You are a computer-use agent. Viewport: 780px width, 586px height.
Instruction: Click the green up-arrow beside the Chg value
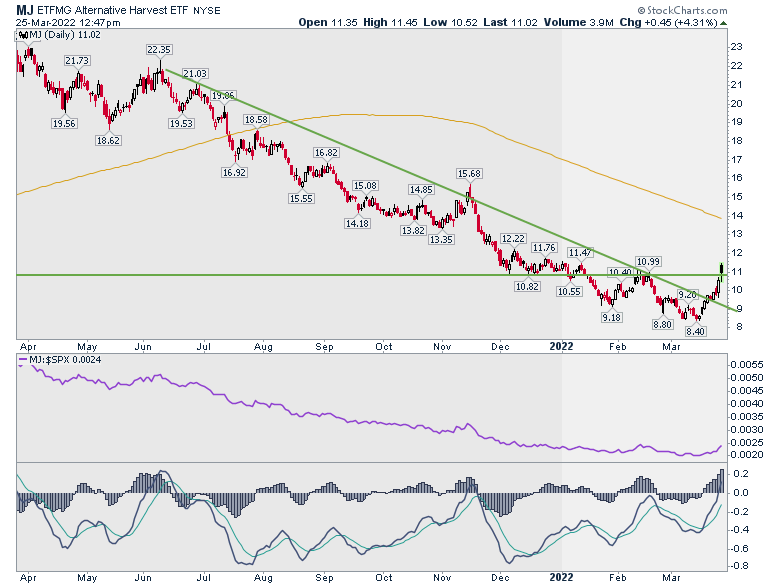pos(723,23)
